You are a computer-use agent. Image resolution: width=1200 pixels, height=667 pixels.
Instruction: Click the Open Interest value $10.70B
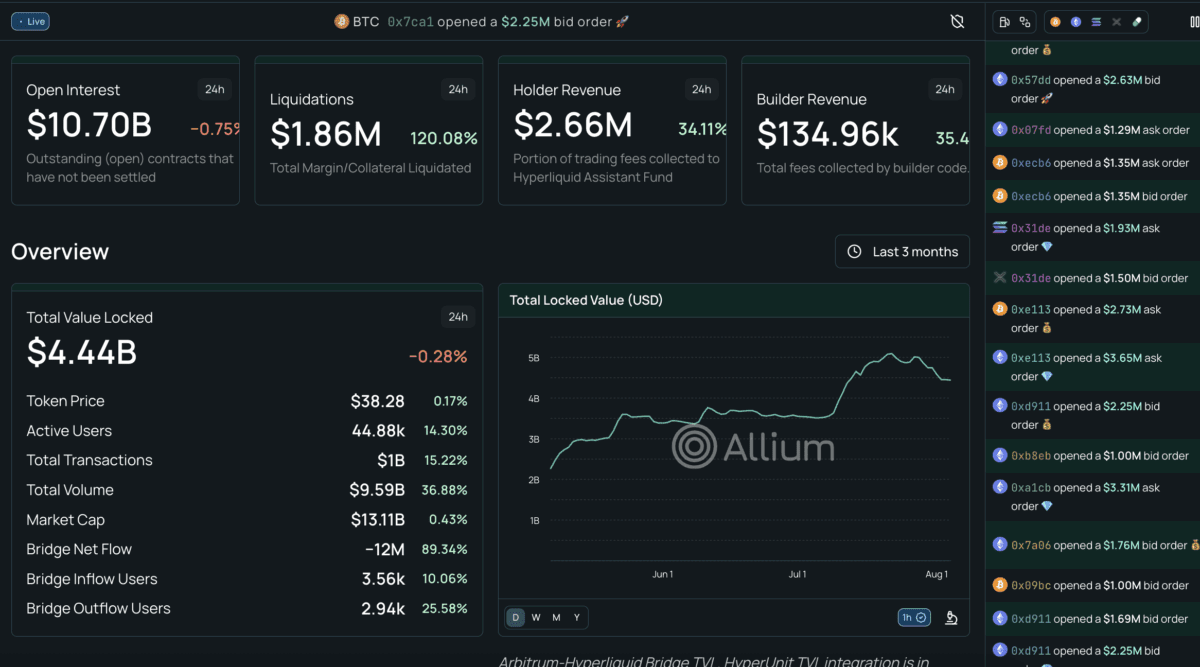89,126
